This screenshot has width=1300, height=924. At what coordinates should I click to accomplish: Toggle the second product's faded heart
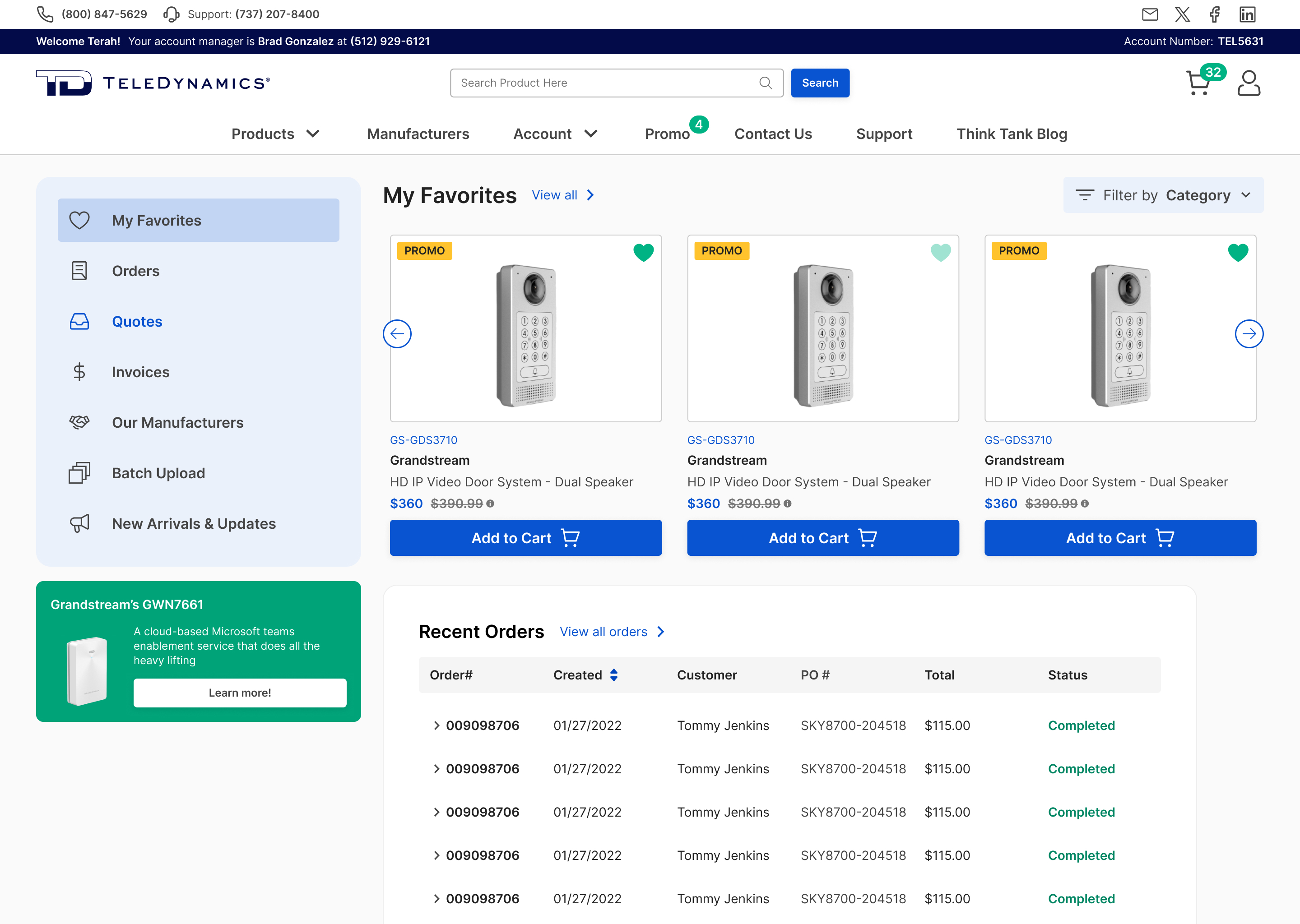(940, 252)
